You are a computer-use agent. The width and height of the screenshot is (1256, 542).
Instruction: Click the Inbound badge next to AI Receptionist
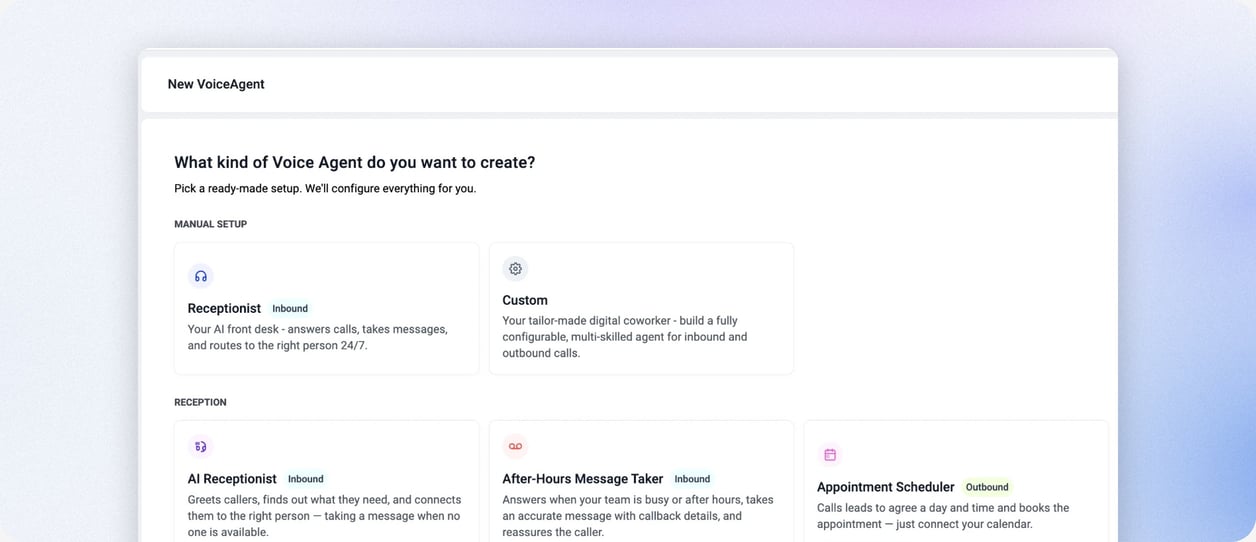(306, 479)
